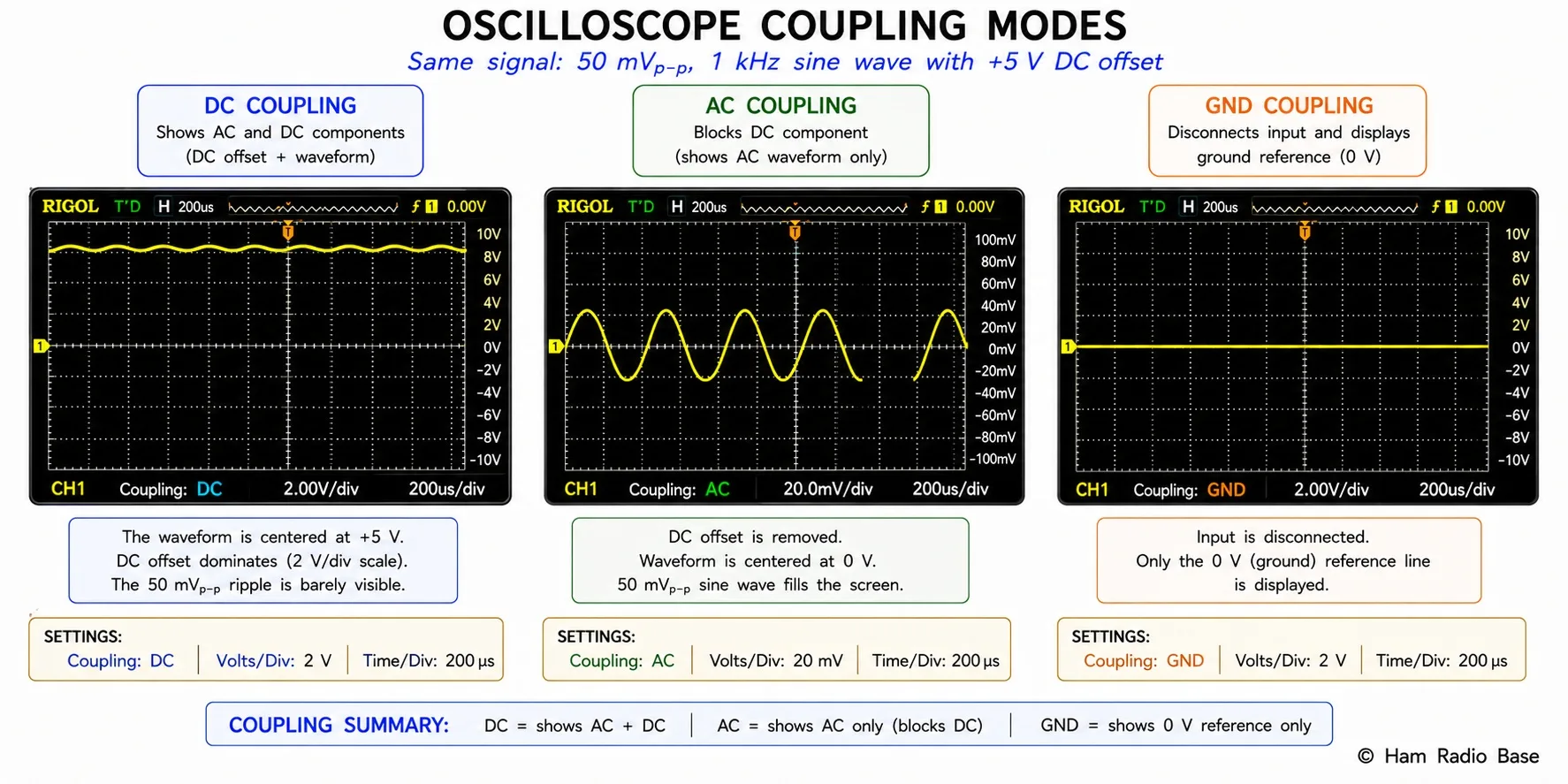Select the orange T trigger marker on DC scope
Screen dimensions: 1568x784
(287, 232)
